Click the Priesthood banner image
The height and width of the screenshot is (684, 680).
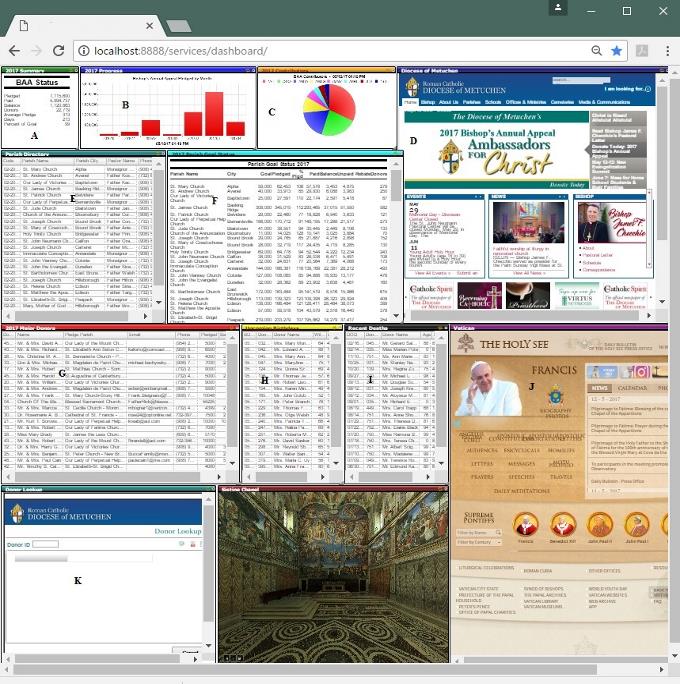tap(528, 296)
